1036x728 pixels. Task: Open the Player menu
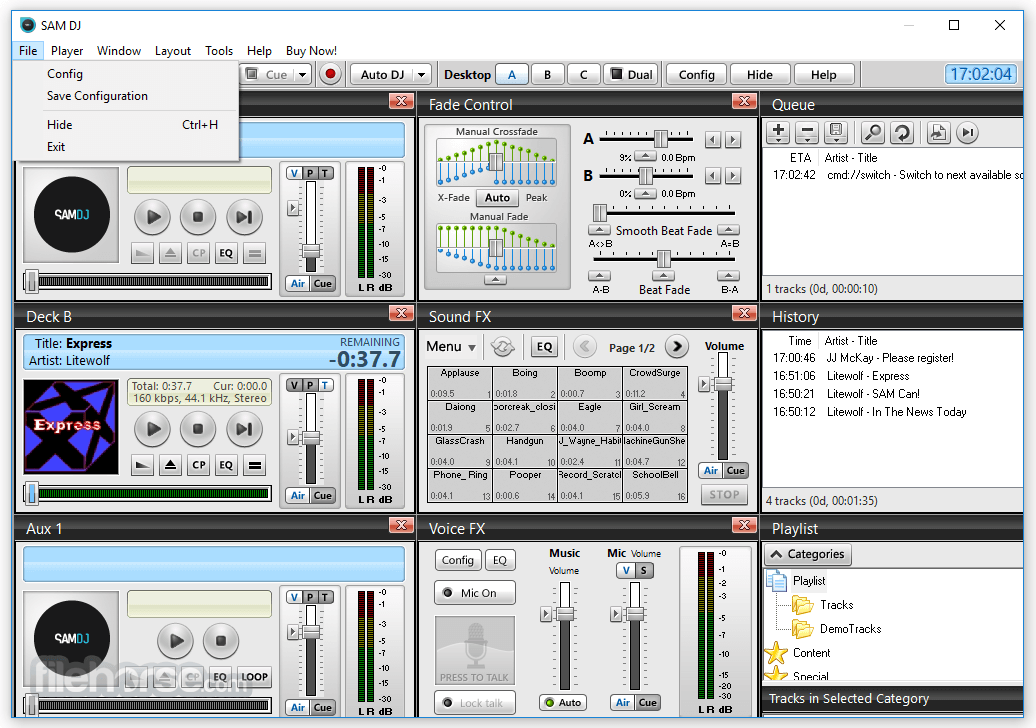coord(67,51)
